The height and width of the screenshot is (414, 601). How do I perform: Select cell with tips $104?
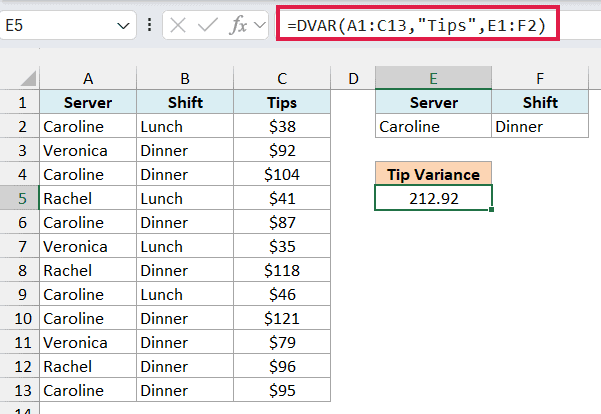tap(282, 174)
